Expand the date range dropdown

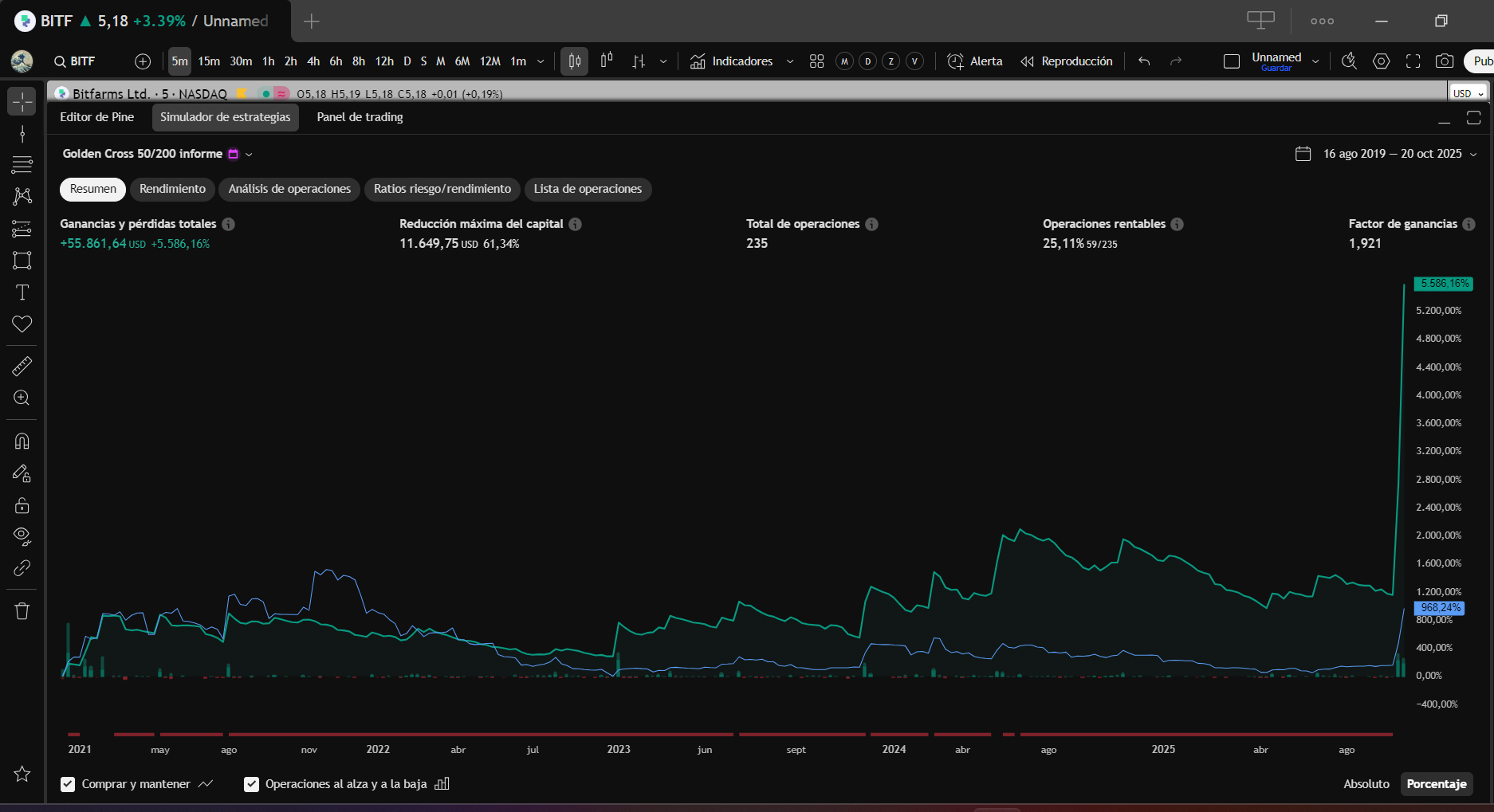pos(1472,154)
